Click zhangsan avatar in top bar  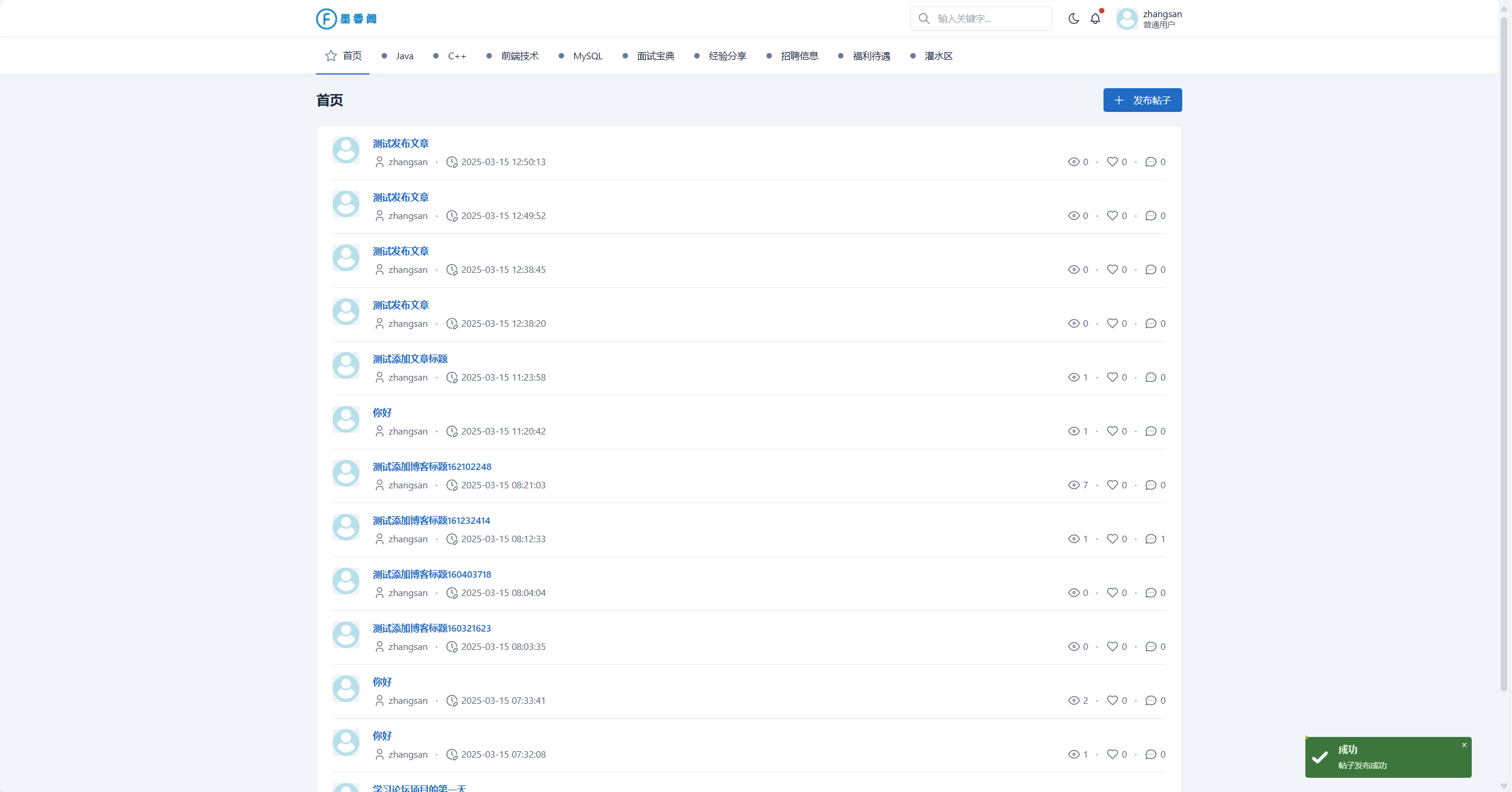[1127, 18]
